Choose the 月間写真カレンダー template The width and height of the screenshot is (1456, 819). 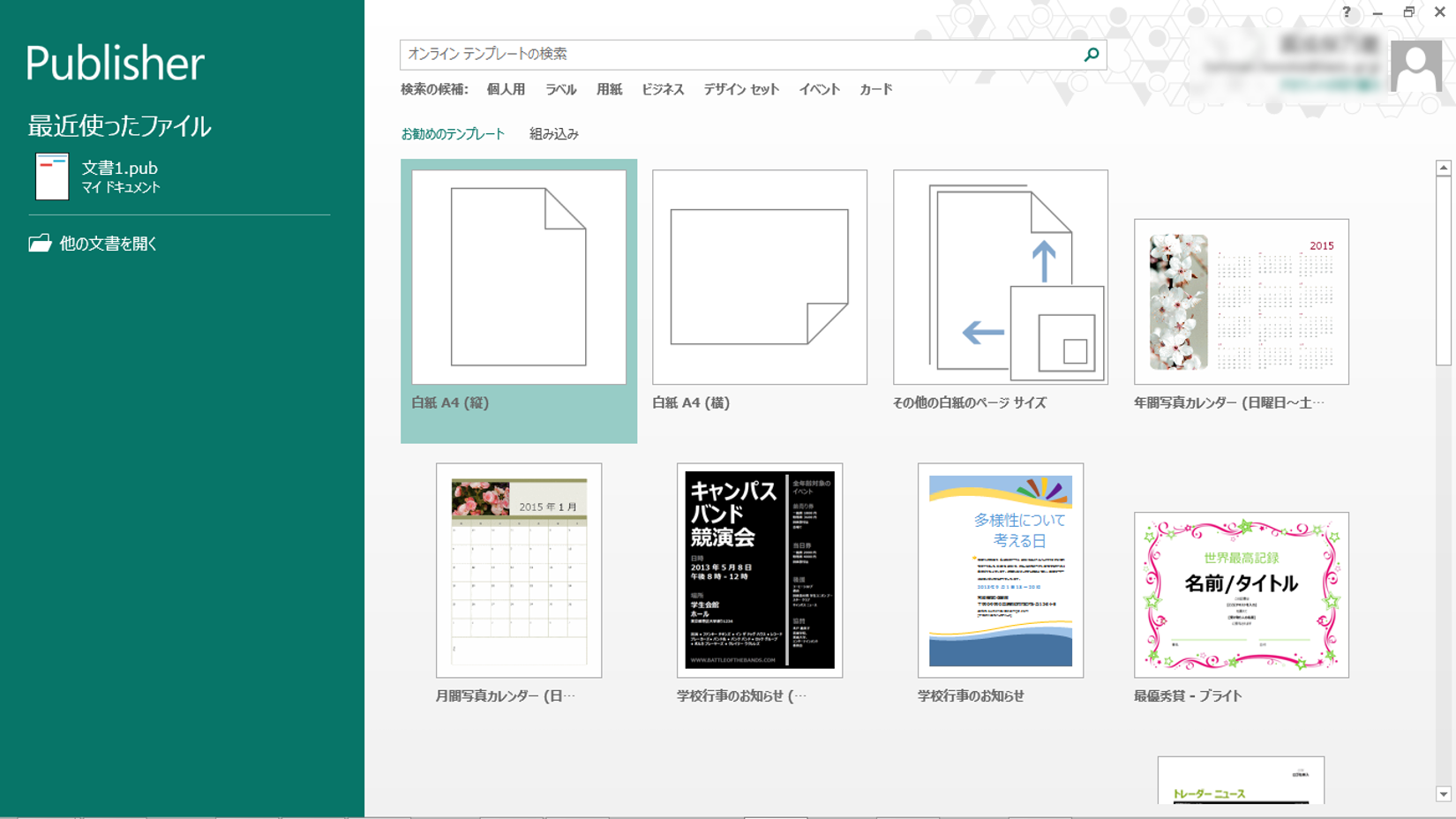[519, 570]
